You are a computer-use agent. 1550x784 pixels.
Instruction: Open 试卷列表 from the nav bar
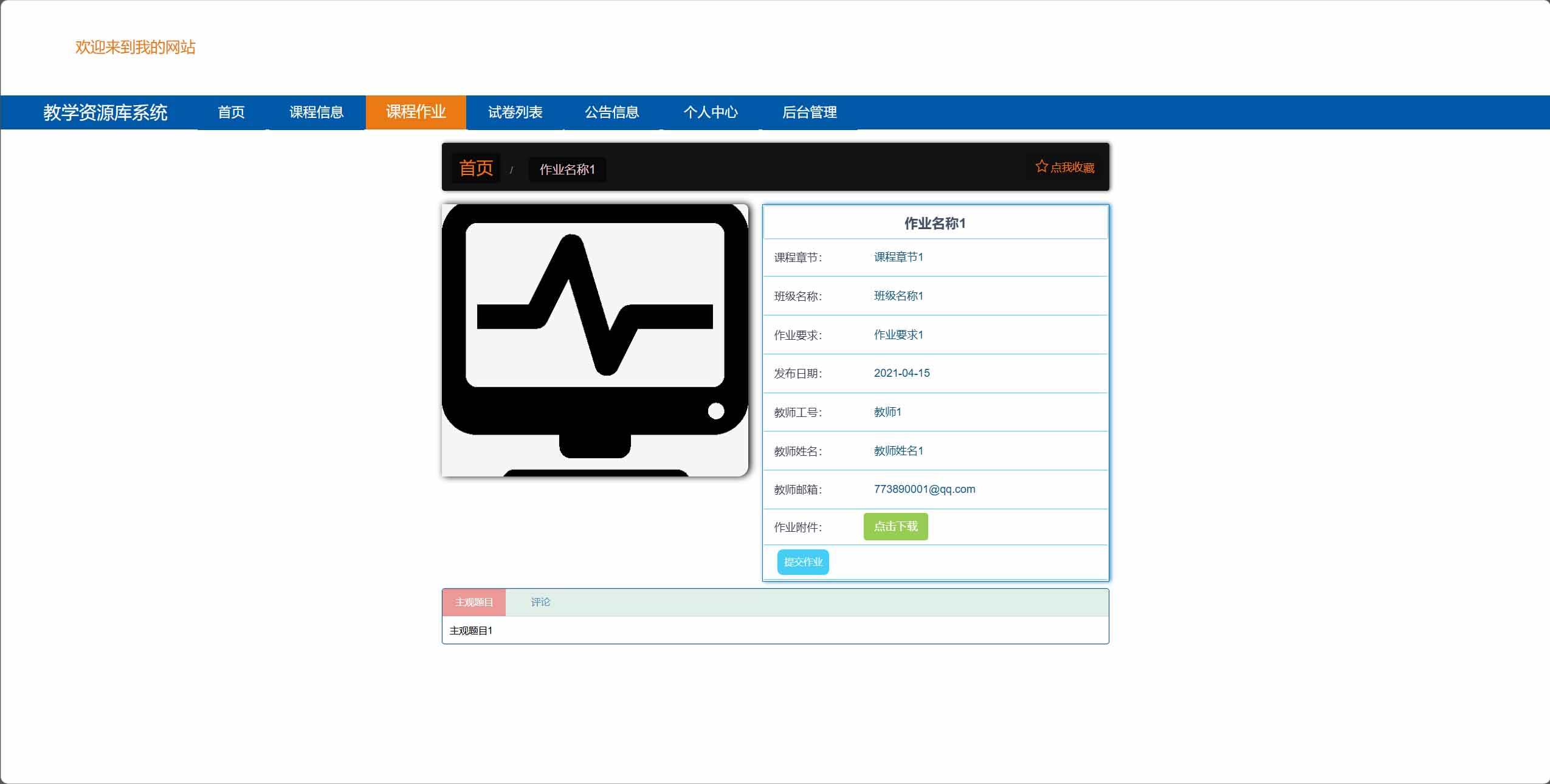click(515, 112)
